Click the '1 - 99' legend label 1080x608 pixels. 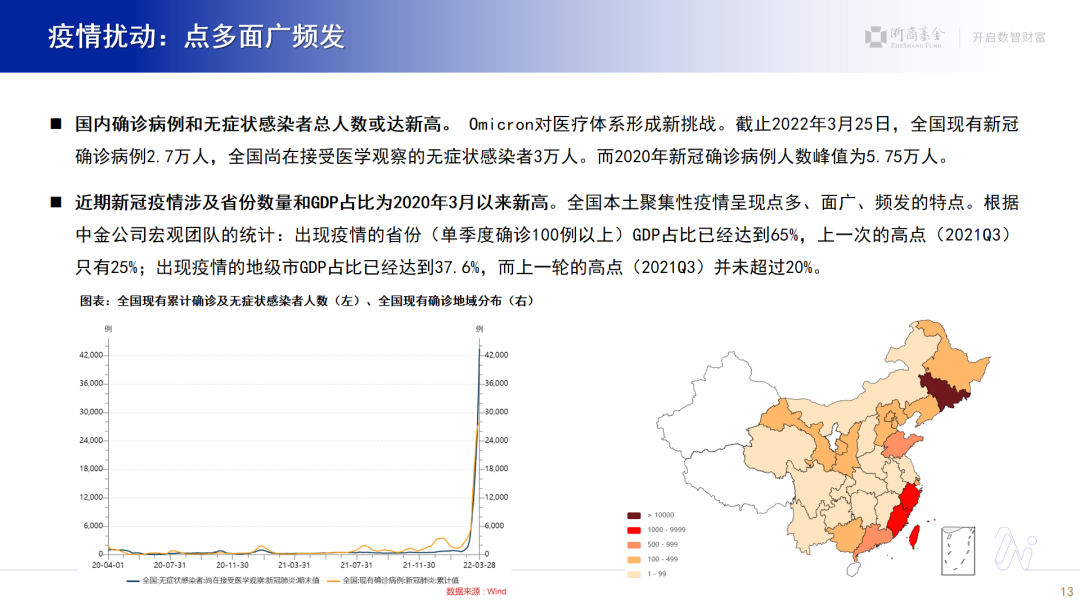pyautogui.click(x=656, y=574)
